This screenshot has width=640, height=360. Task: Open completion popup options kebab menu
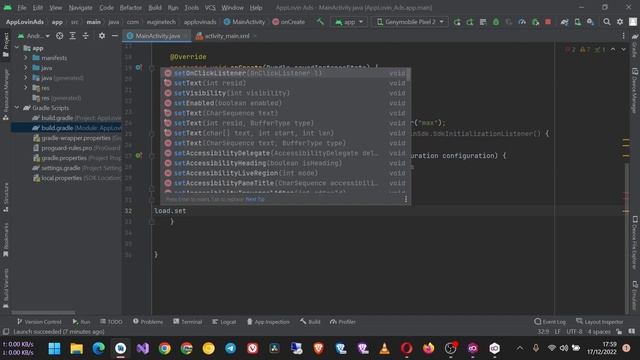pyautogui.click(x=406, y=199)
